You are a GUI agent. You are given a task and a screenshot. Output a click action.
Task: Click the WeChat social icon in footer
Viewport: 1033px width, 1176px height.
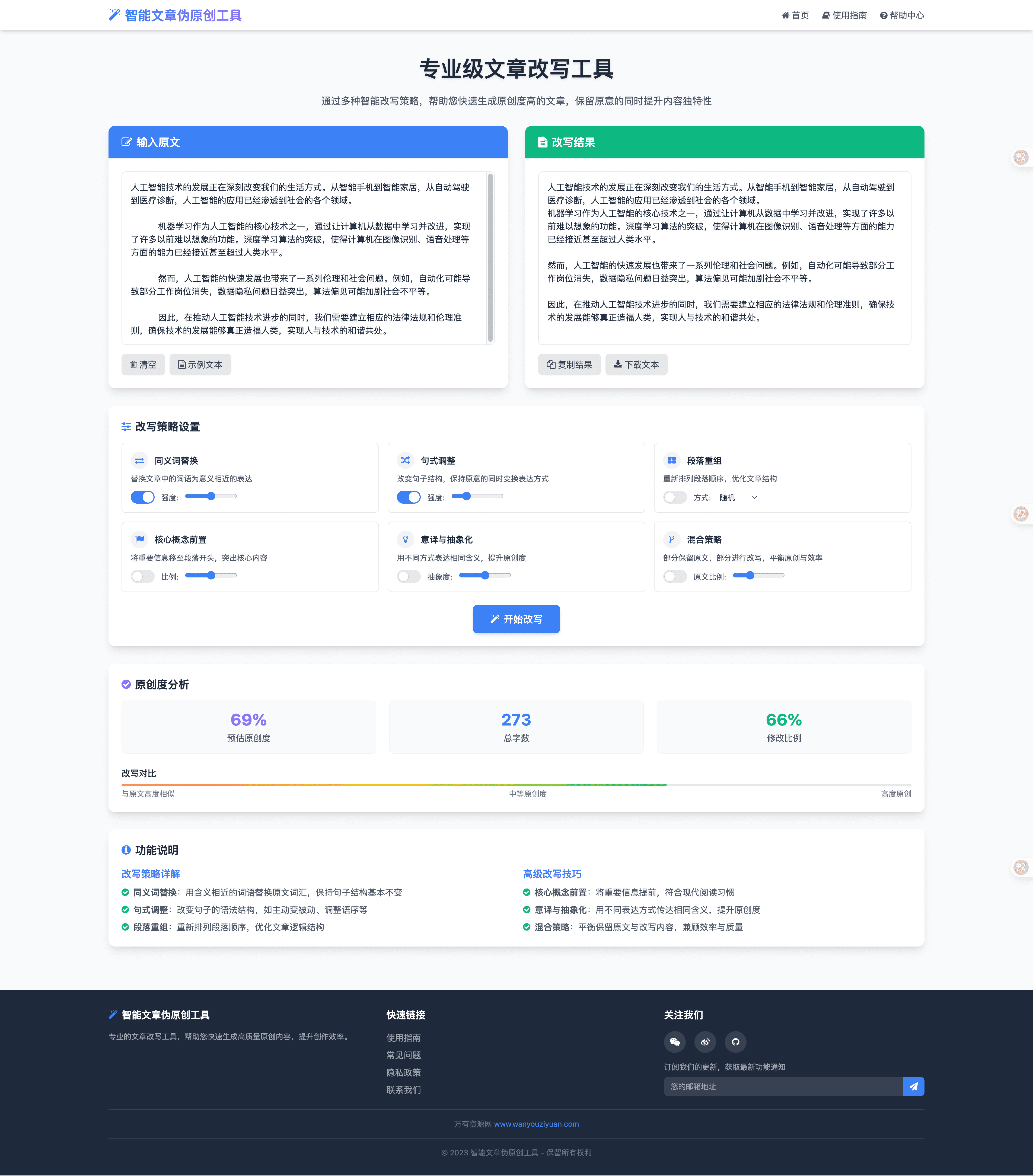(675, 1042)
